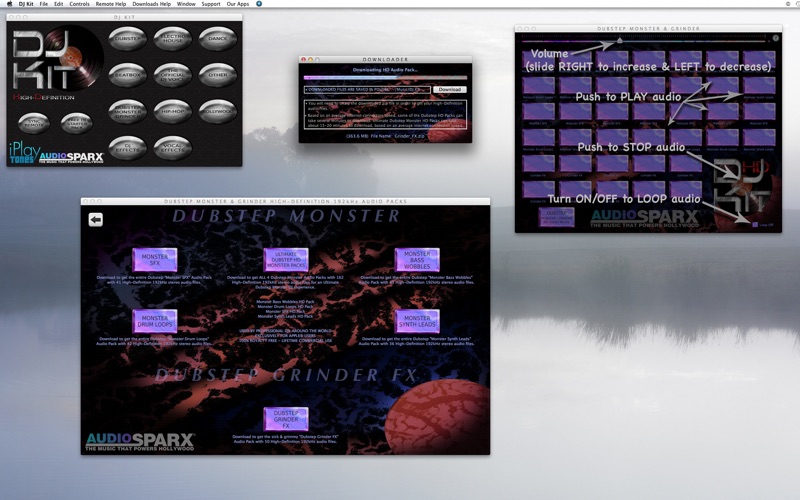Open the Window menu

coord(186,4)
